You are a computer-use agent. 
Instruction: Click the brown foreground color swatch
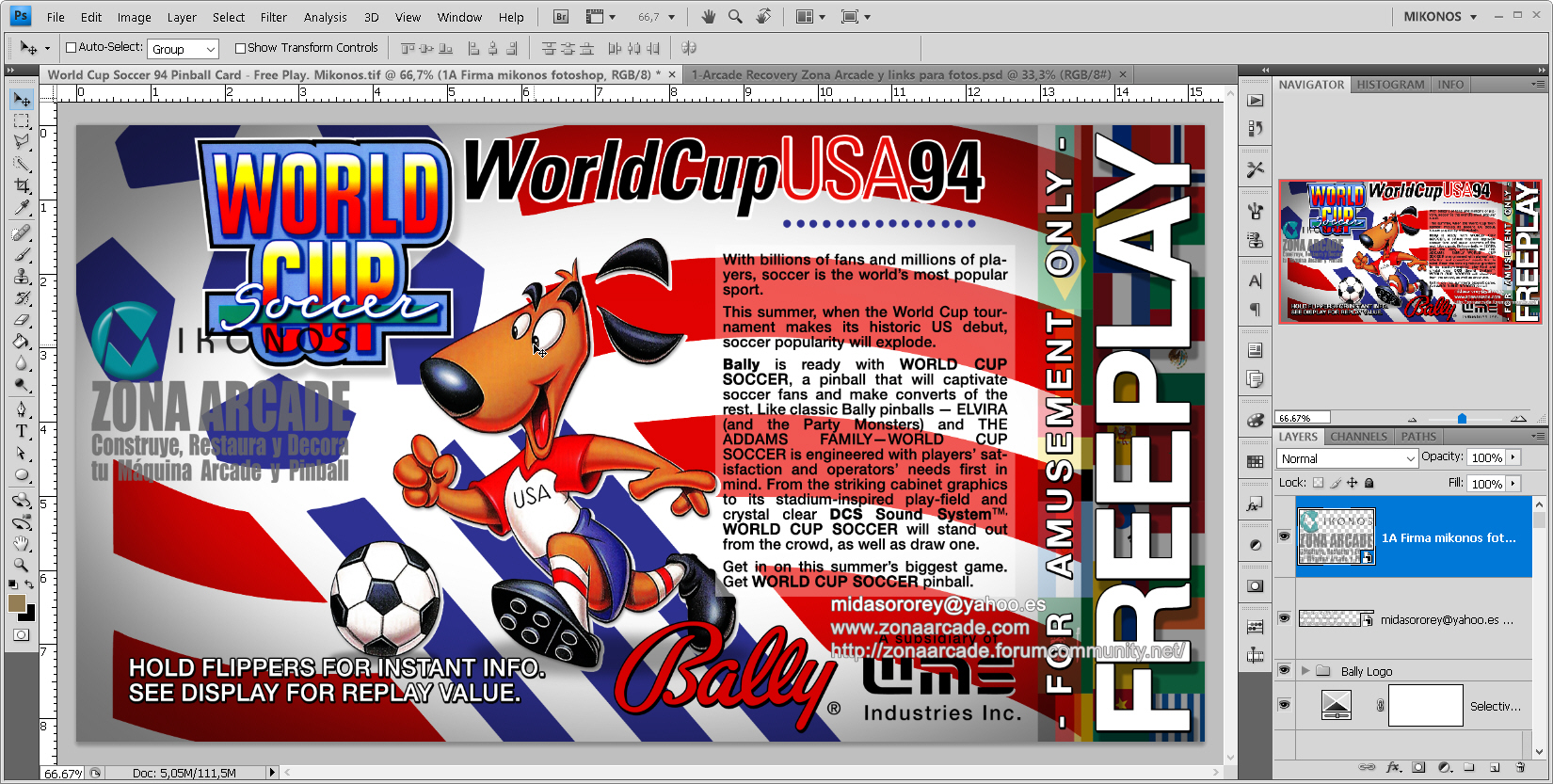click(16, 603)
